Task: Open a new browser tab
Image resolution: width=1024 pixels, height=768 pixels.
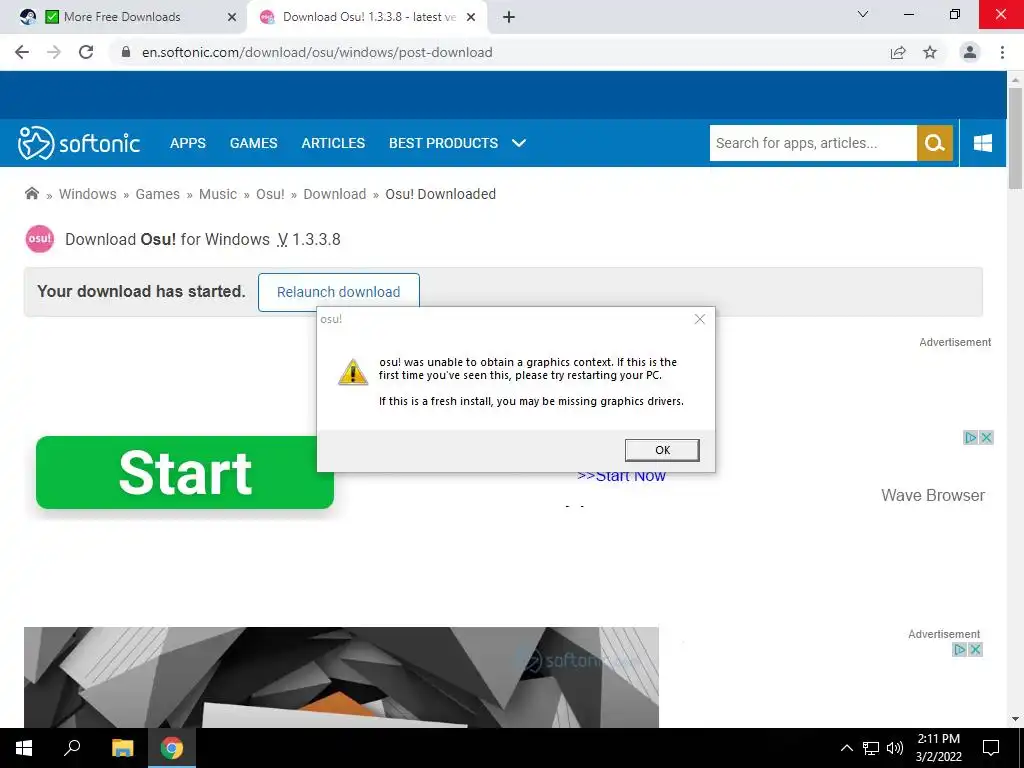Action: pos(509,17)
